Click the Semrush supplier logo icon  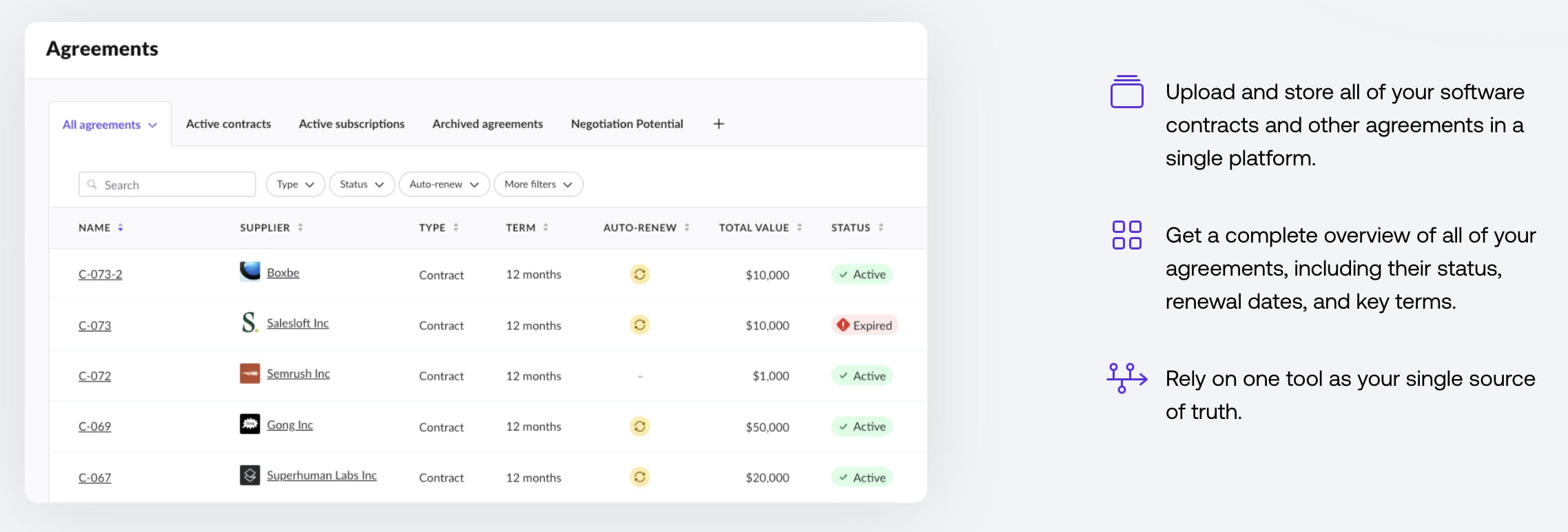[x=249, y=374]
